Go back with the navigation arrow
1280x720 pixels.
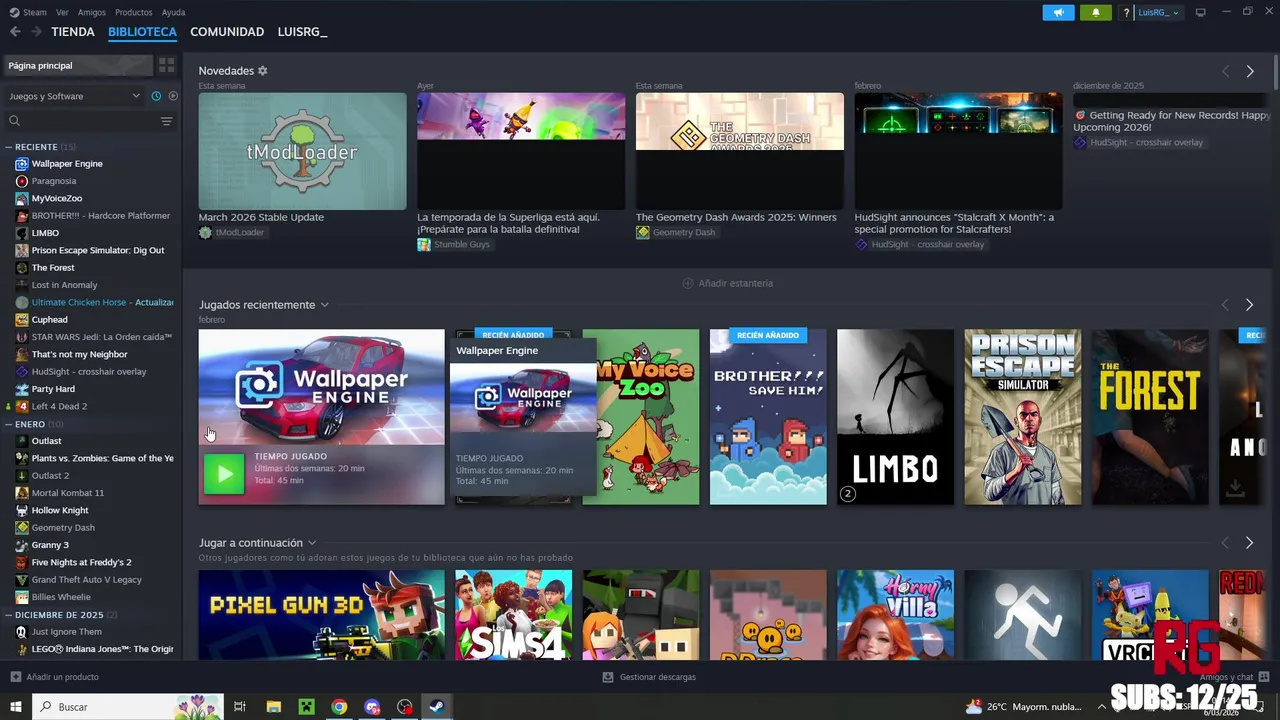coord(15,32)
